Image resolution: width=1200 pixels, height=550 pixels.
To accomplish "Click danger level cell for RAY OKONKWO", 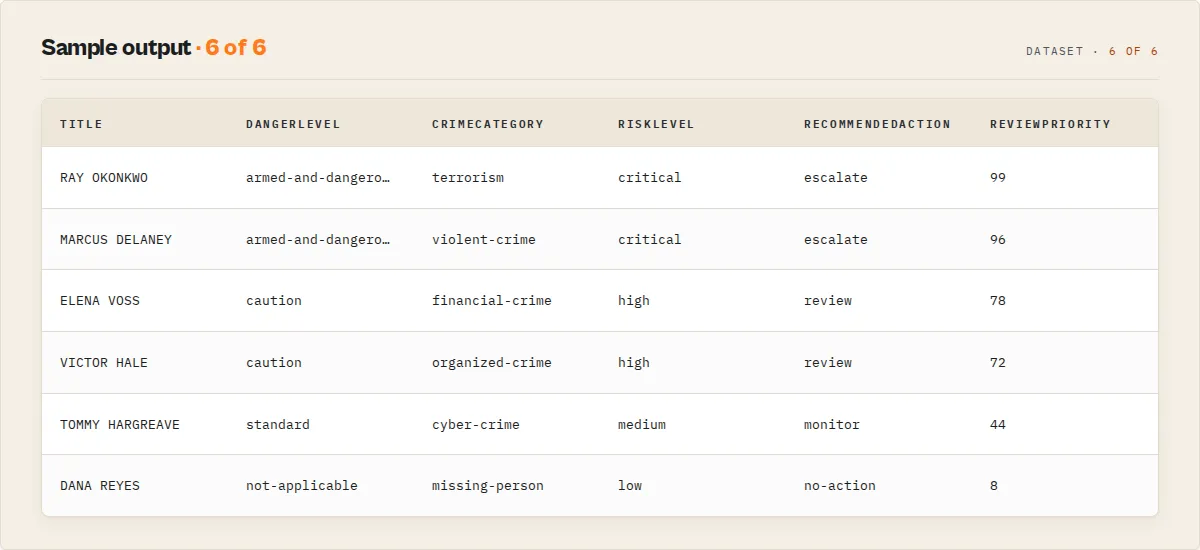I will (318, 178).
